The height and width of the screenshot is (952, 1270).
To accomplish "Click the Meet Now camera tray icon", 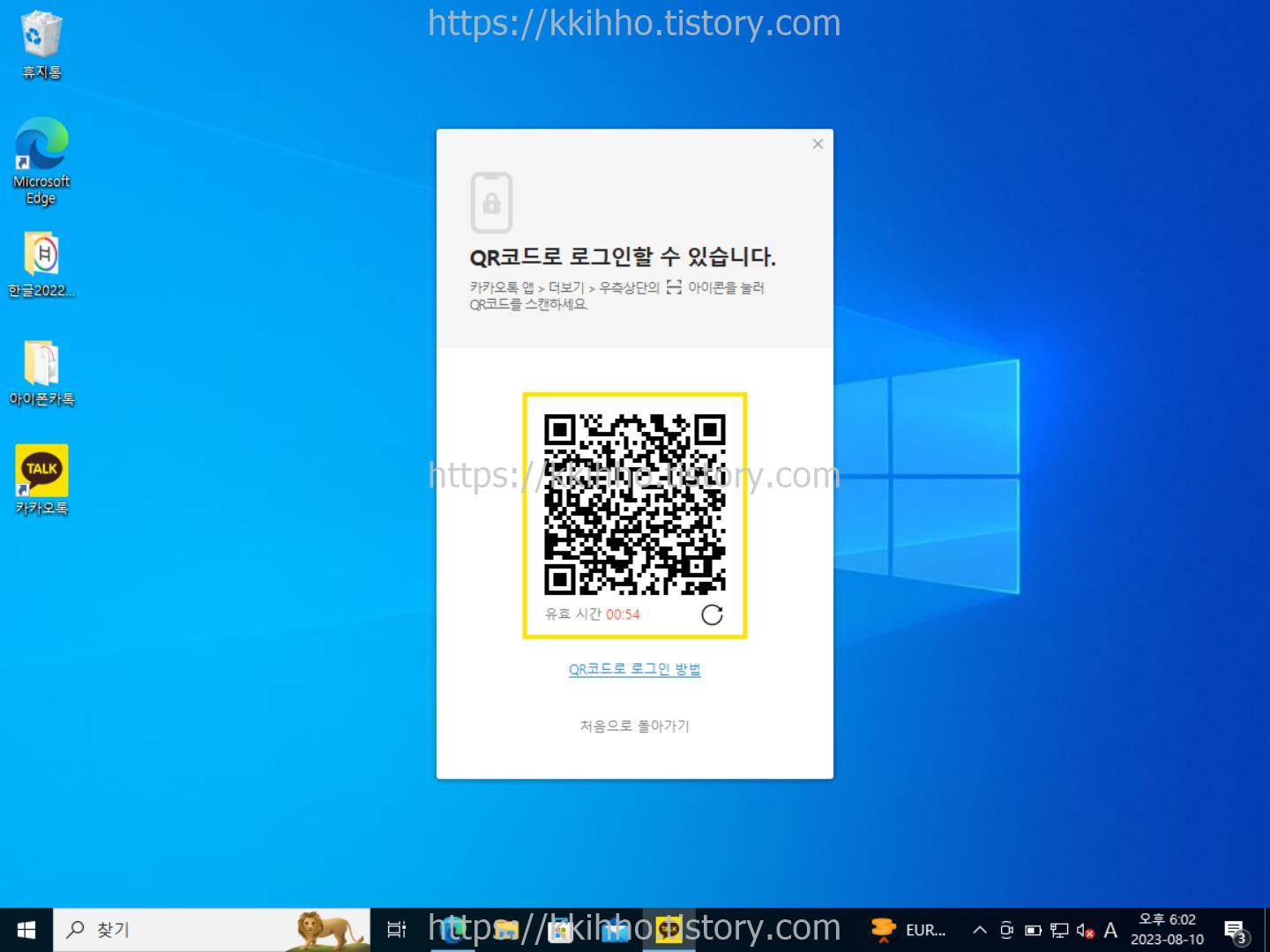I will pos(1006,930).
